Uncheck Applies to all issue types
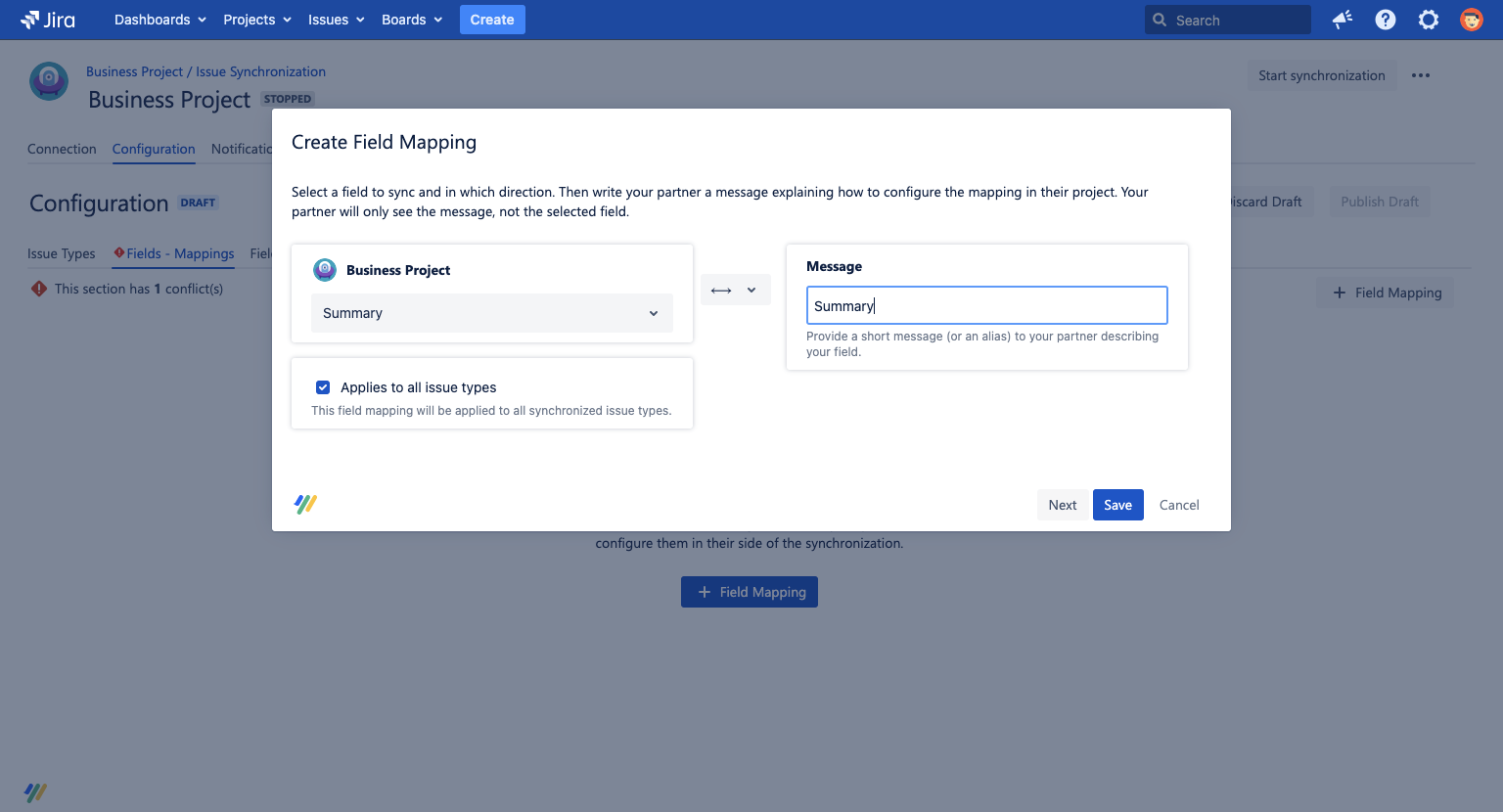 click(323, 387)
